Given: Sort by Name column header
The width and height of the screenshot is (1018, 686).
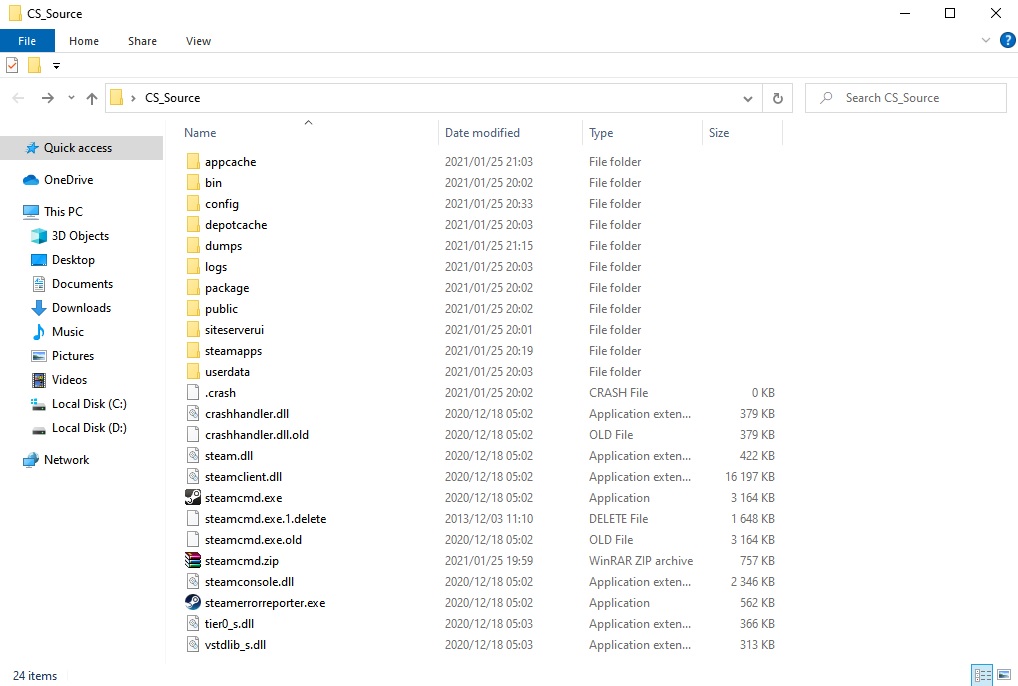Looking at the screenshot, I should pyautogui.click(x=308, y=132).
